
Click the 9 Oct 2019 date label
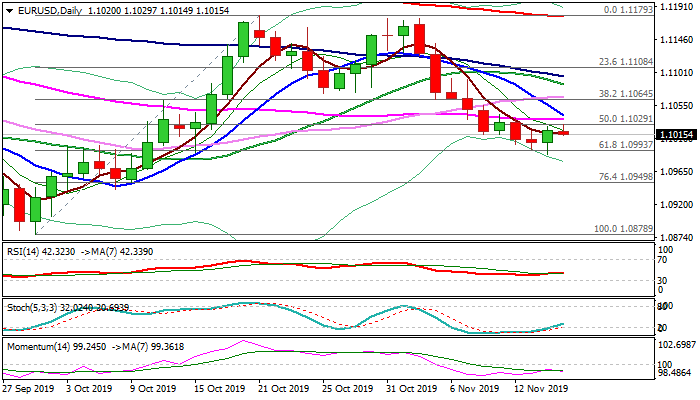pyautogui.click(x=154, y=389)
